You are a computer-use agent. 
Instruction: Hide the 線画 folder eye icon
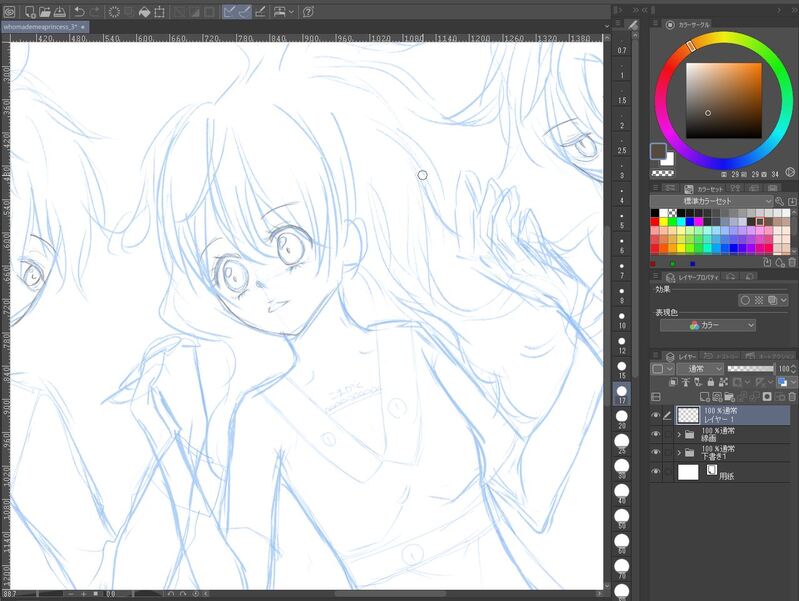tap(656, 434)
